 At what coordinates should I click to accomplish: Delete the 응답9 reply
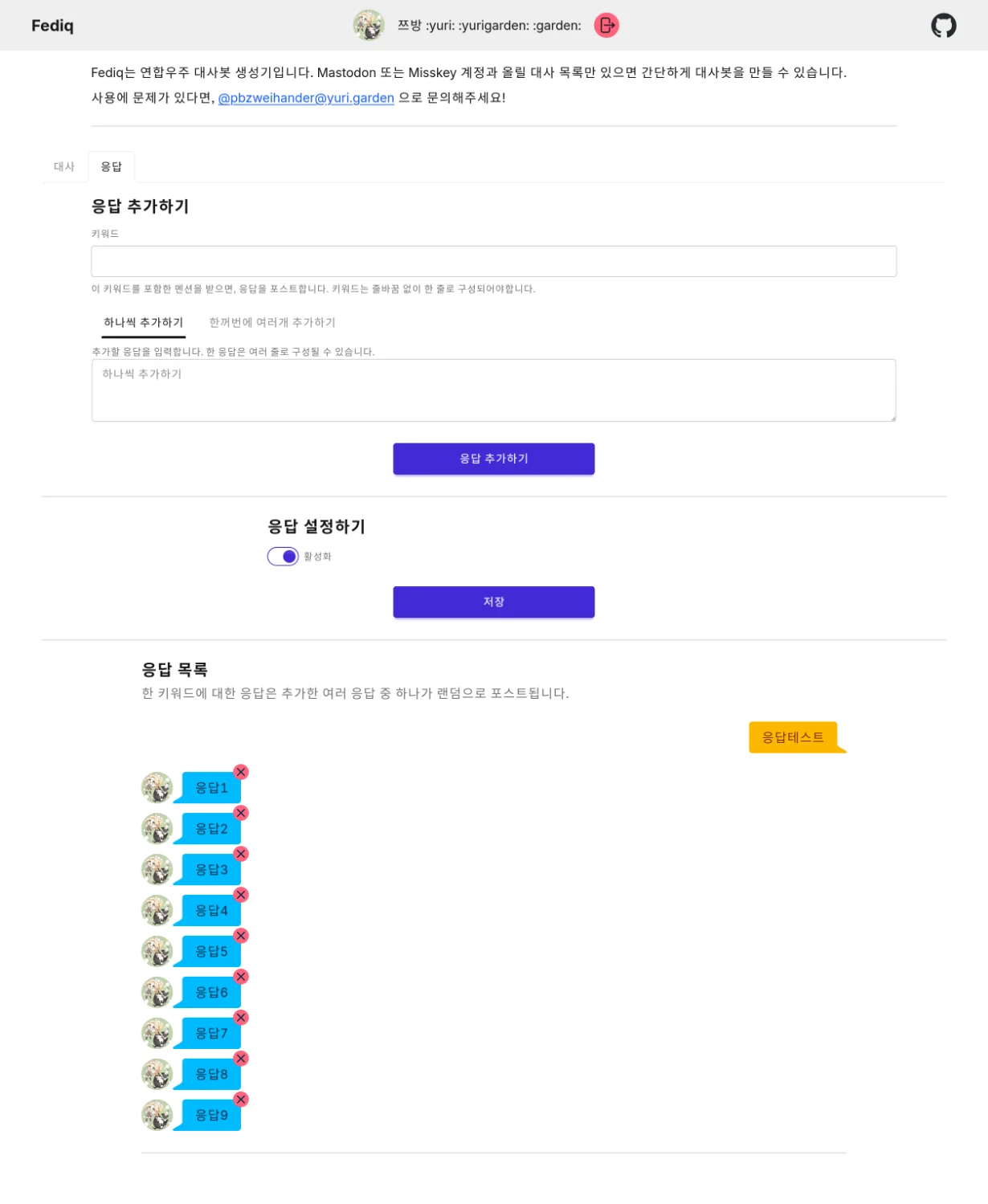pyautogui.click(x=241, y=1100)
